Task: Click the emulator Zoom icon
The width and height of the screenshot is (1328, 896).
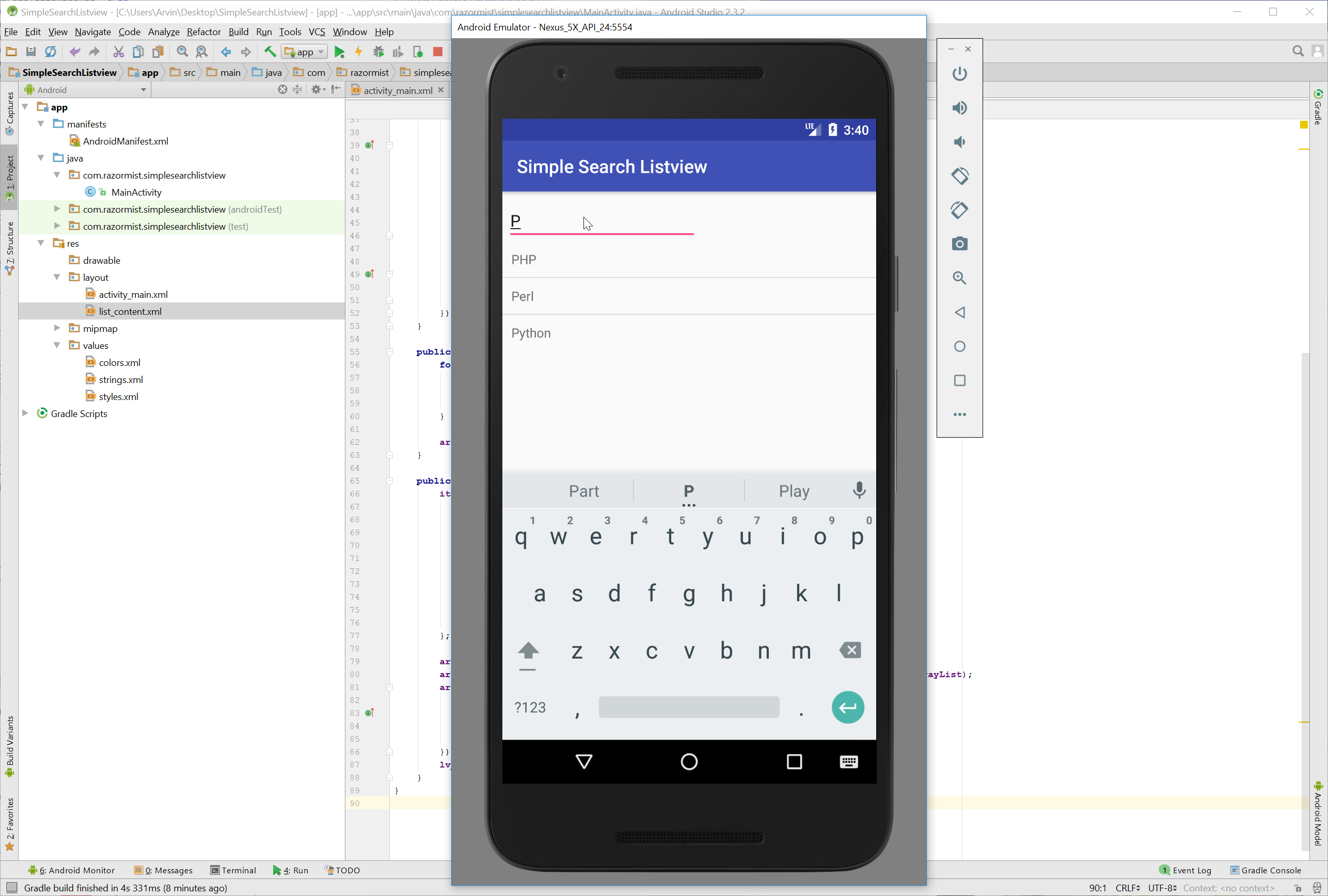Action: (959, 278)
